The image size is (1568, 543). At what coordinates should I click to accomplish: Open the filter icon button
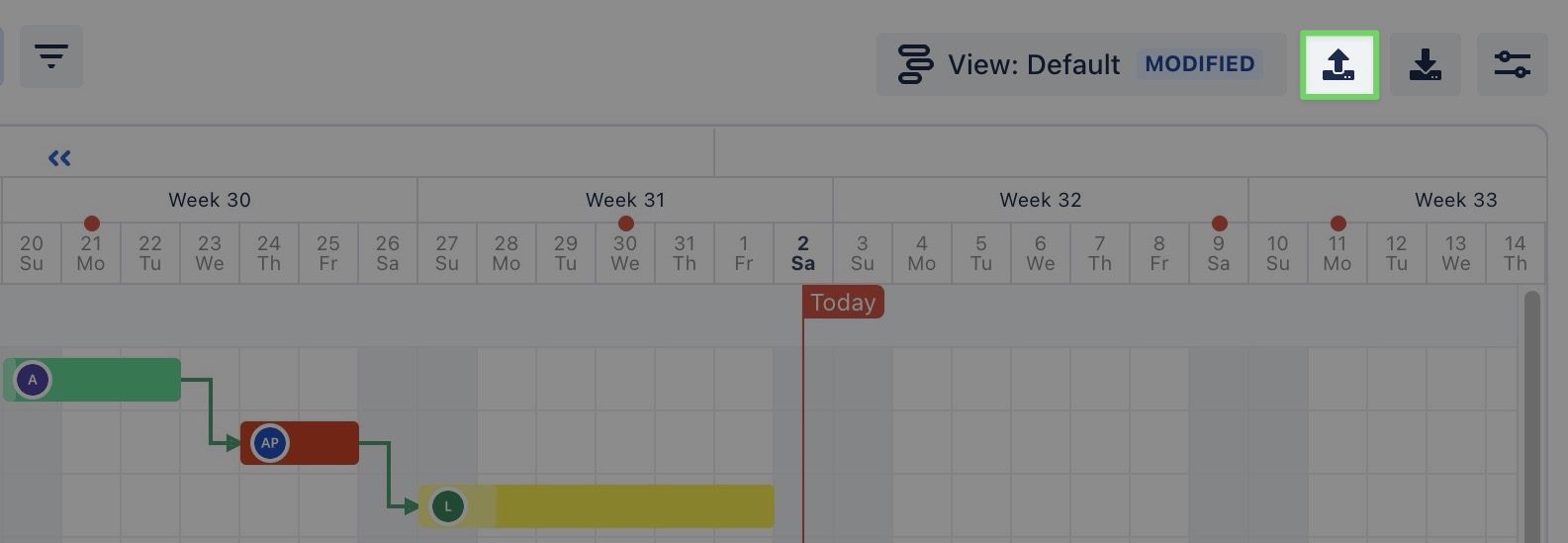(51, 55)
